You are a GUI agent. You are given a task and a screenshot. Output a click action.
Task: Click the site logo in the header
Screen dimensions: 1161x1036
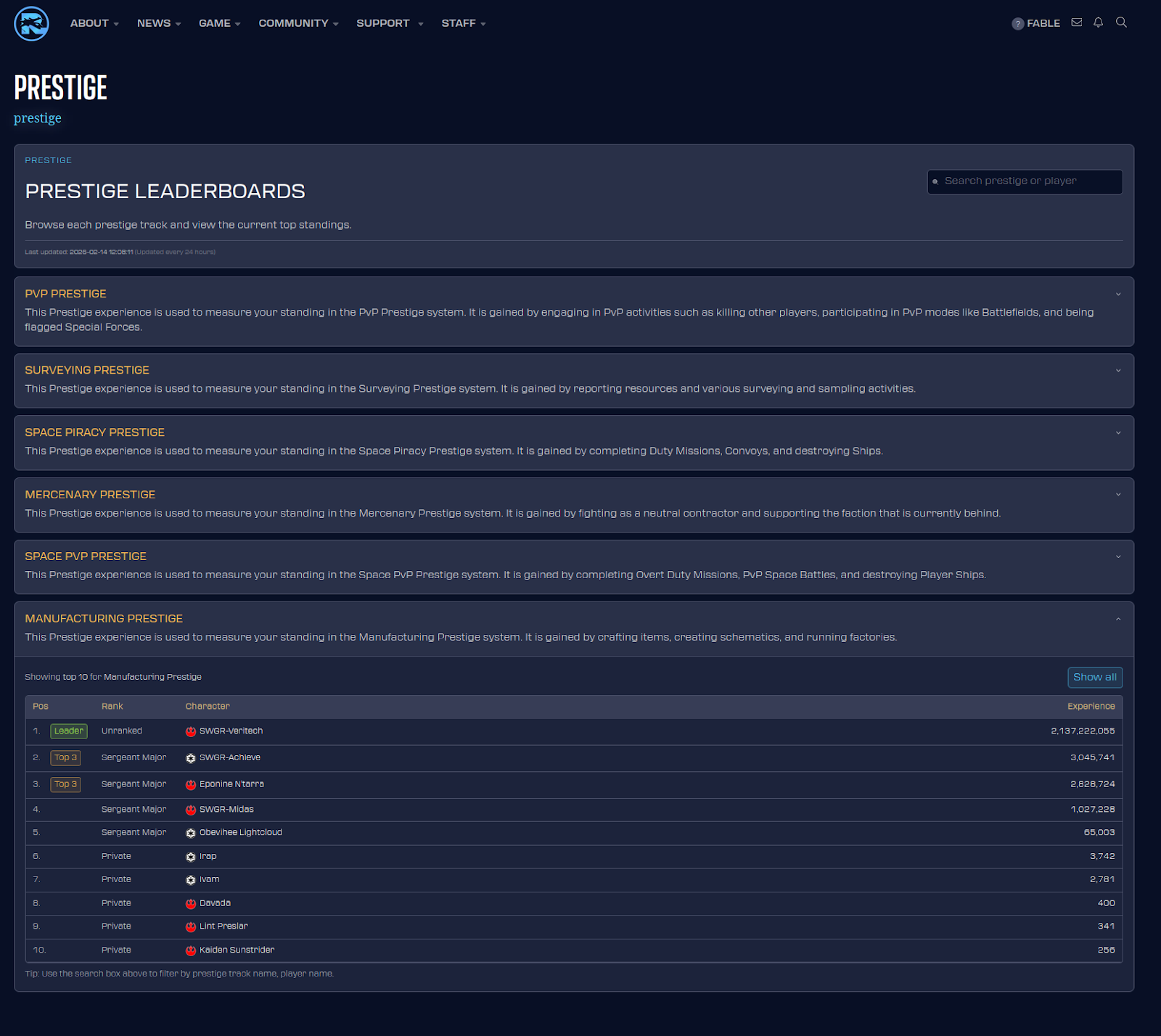point(31,24)
